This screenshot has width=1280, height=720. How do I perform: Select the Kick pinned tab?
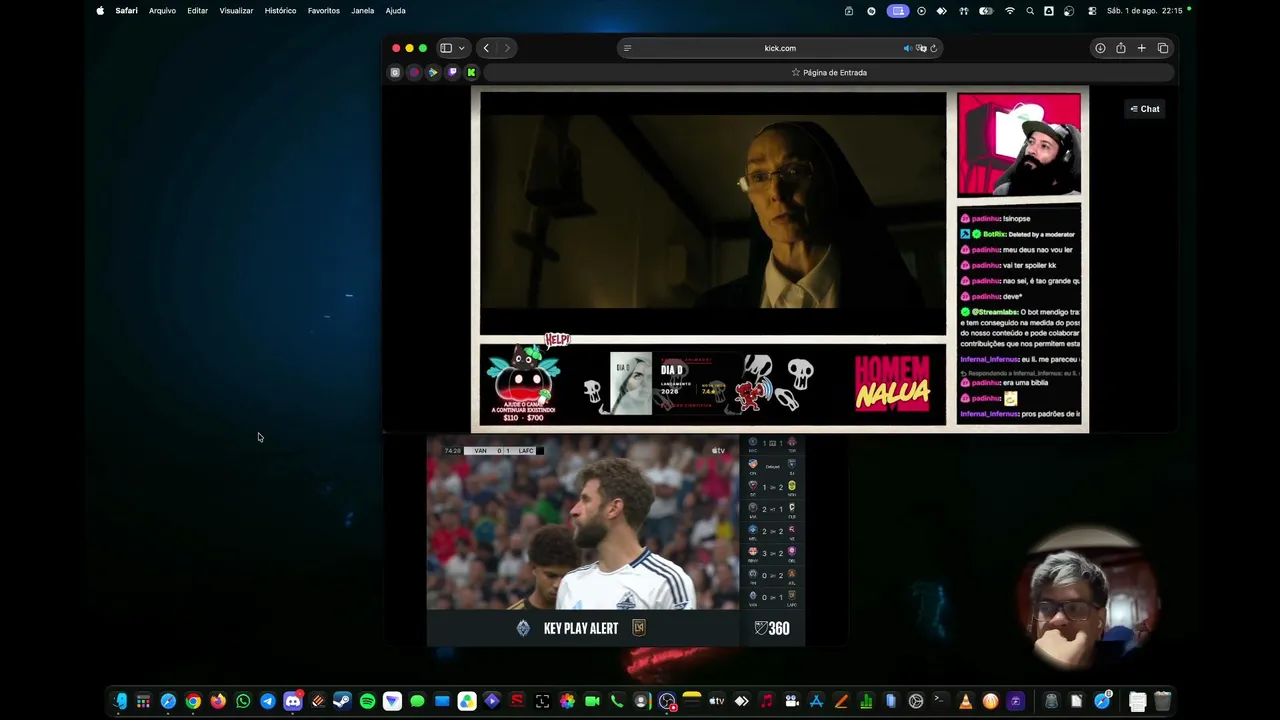(471, 72)
